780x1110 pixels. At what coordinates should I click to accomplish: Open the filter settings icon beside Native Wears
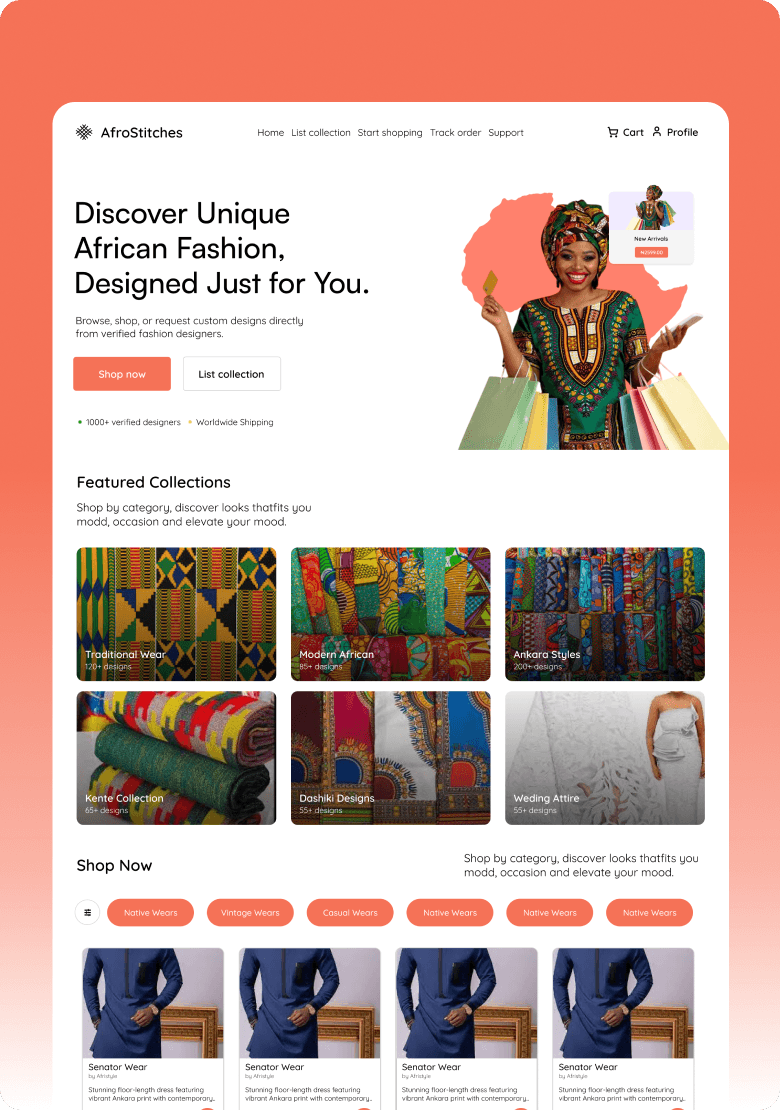[x=88, y=912]
